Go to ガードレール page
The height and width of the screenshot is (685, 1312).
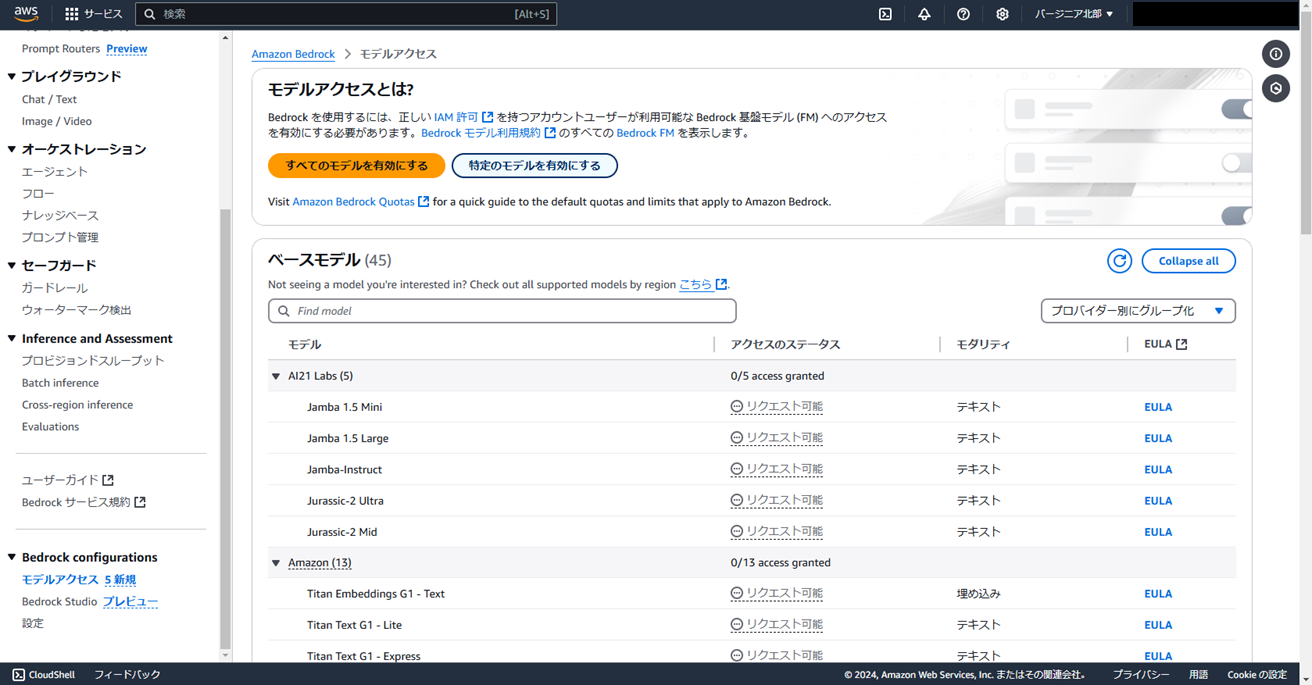[55, 288]
